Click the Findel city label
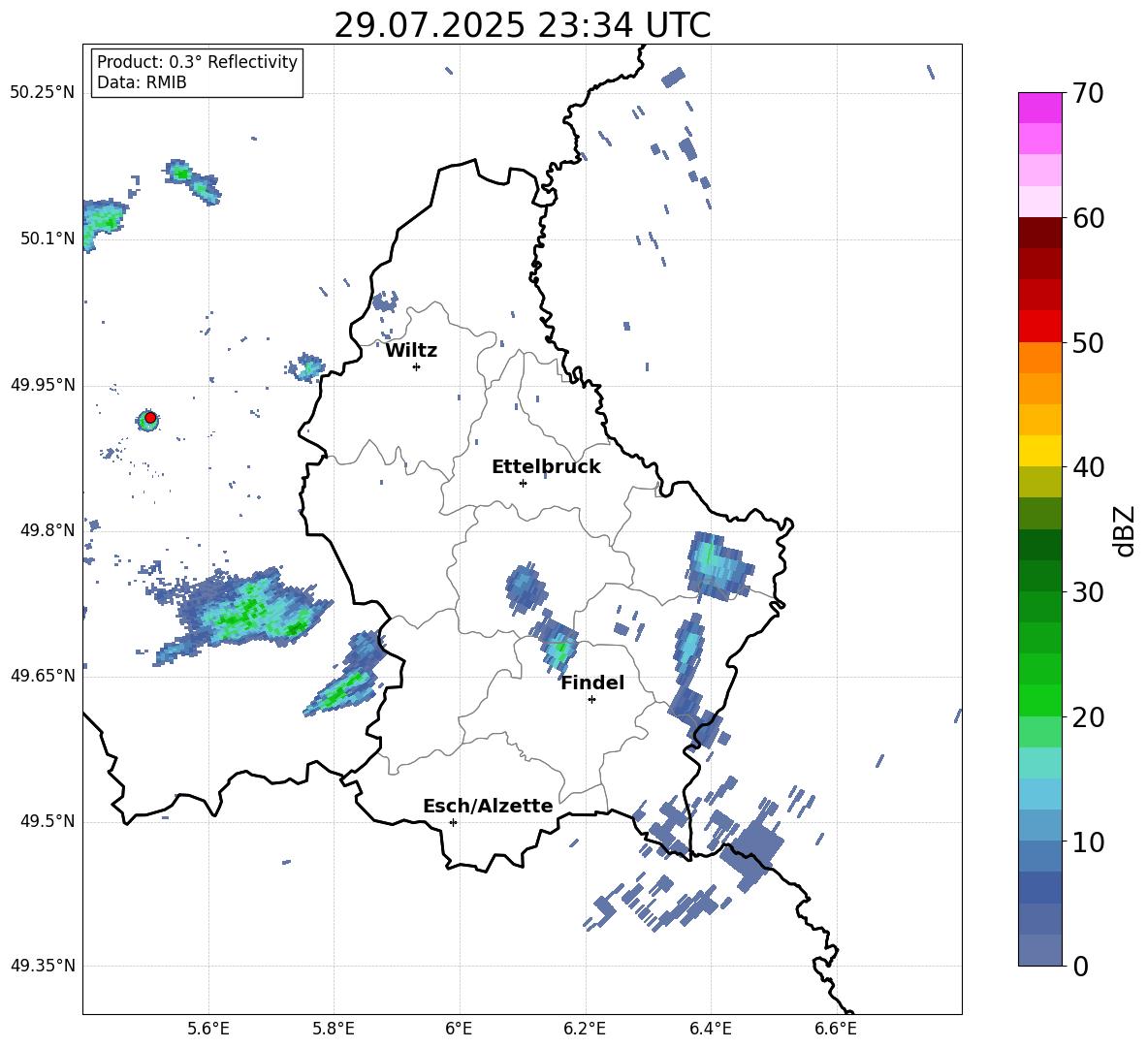The height and width of the screenshot is (1048, 1148). tap(592, 683)
